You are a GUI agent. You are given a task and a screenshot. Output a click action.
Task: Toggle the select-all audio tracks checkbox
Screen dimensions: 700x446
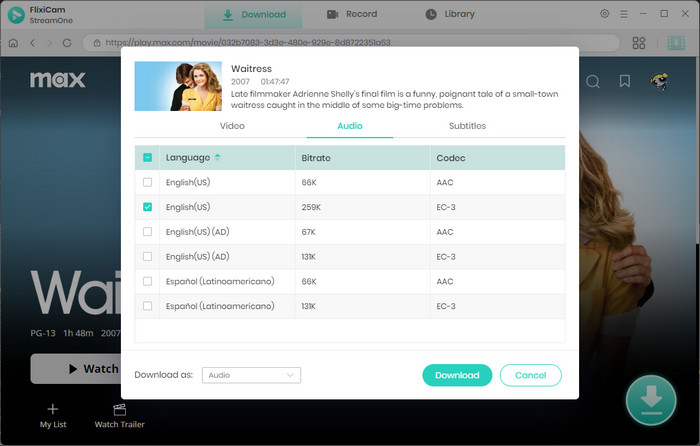pyautogui.click(x=147, y=158)
